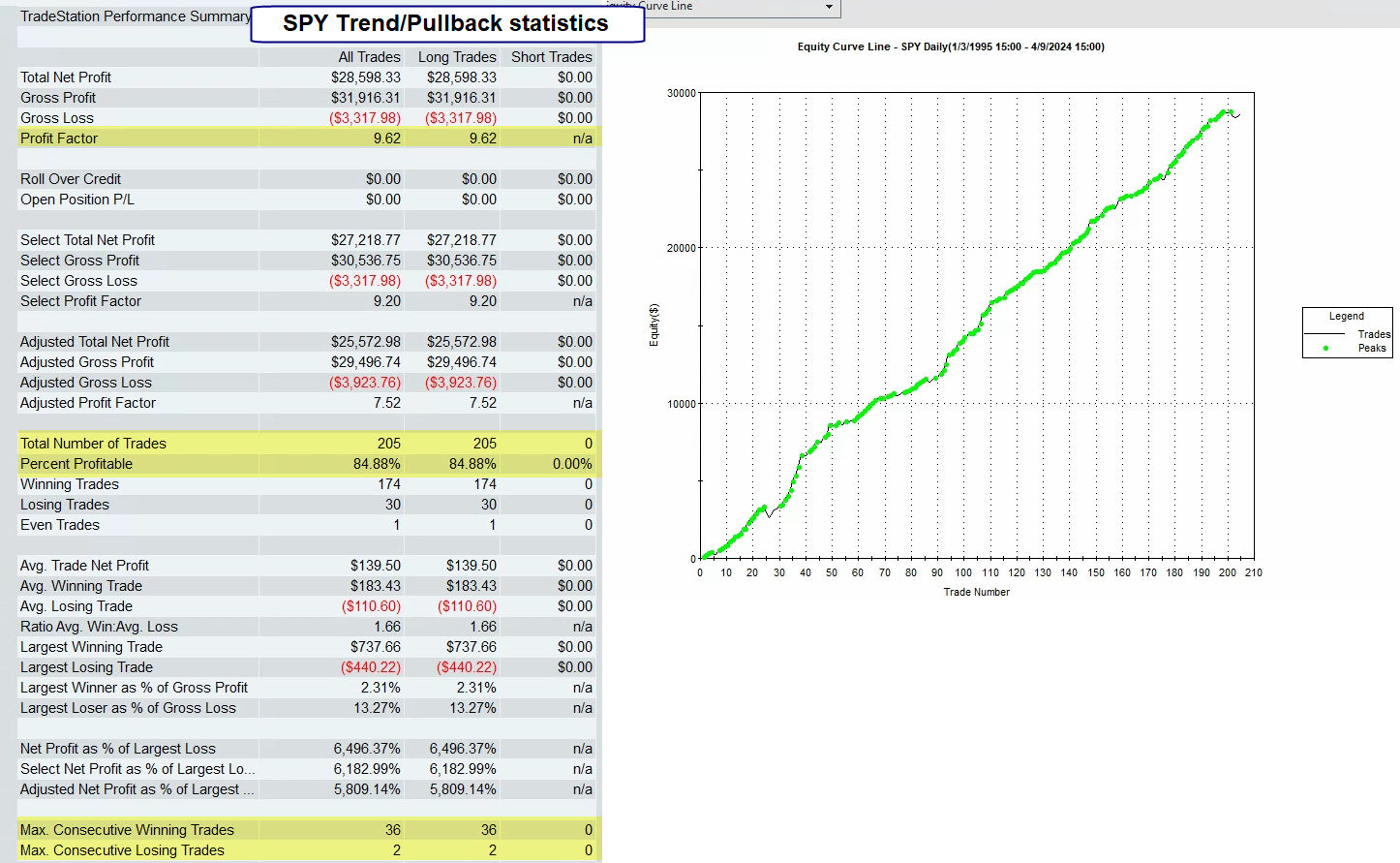Select the Total Number of Trades label
The width and height of the screenshot is (1400, 863).
click(93, 444)
